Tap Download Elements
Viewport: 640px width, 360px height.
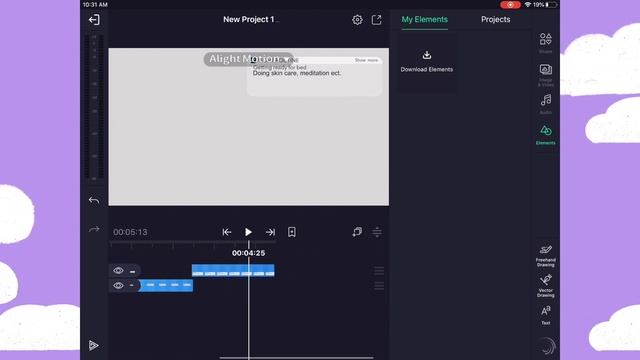[427, 61]
